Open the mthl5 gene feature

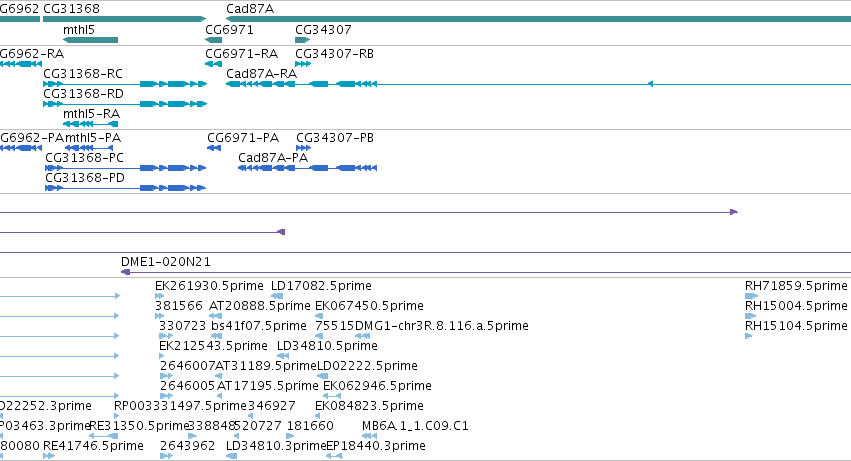coord(90,40)
